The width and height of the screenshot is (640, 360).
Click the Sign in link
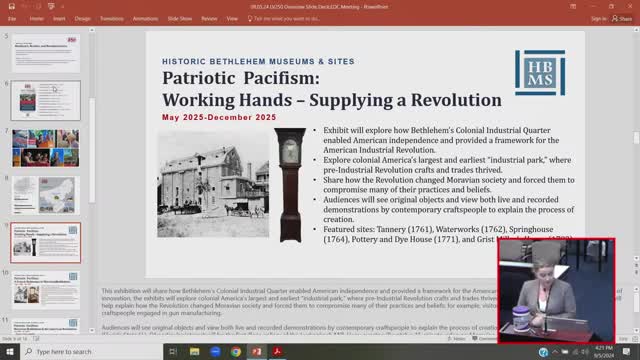click(598, 19)
